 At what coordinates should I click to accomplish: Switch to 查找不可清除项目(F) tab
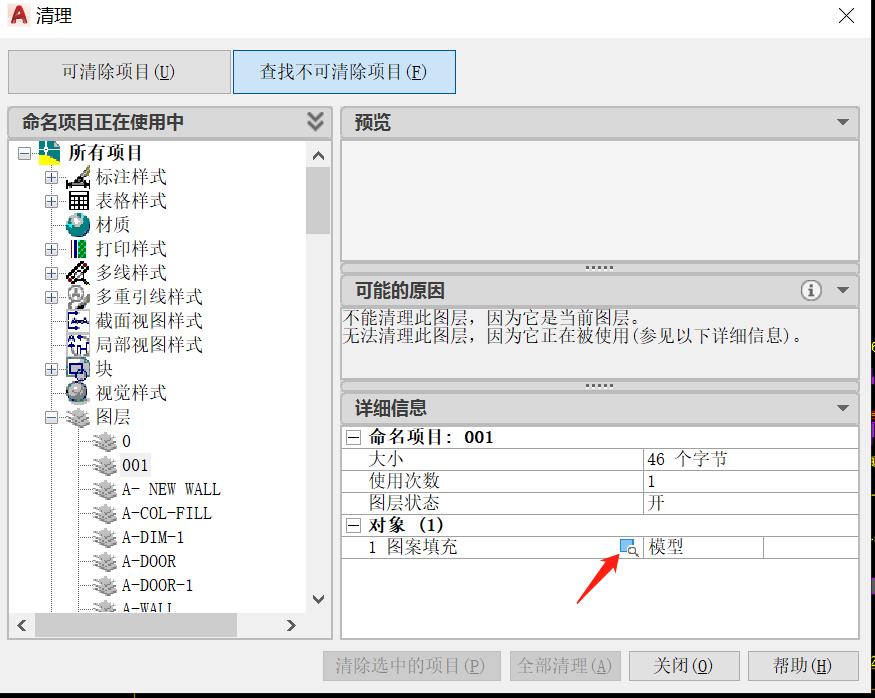pyautogui.click(x=344, y=72)
